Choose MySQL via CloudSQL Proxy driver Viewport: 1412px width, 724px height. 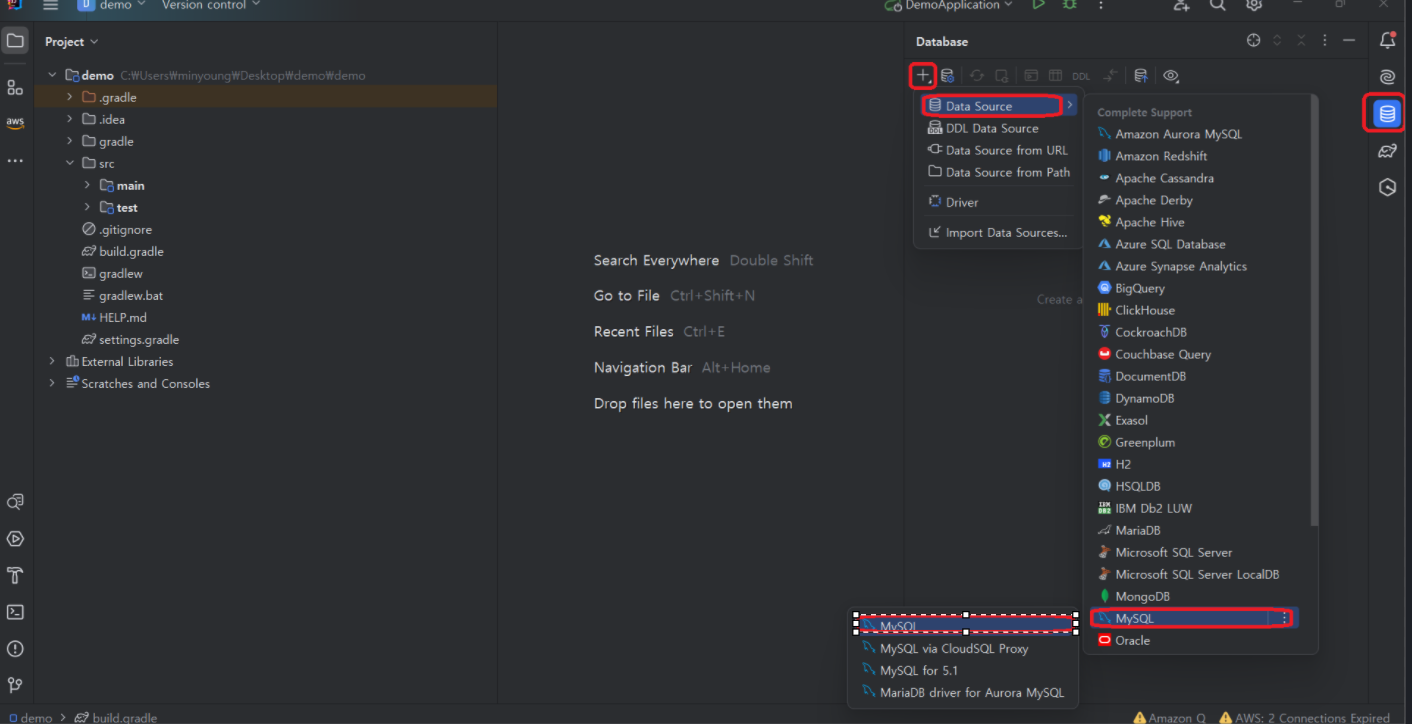(x=963, y=648)
